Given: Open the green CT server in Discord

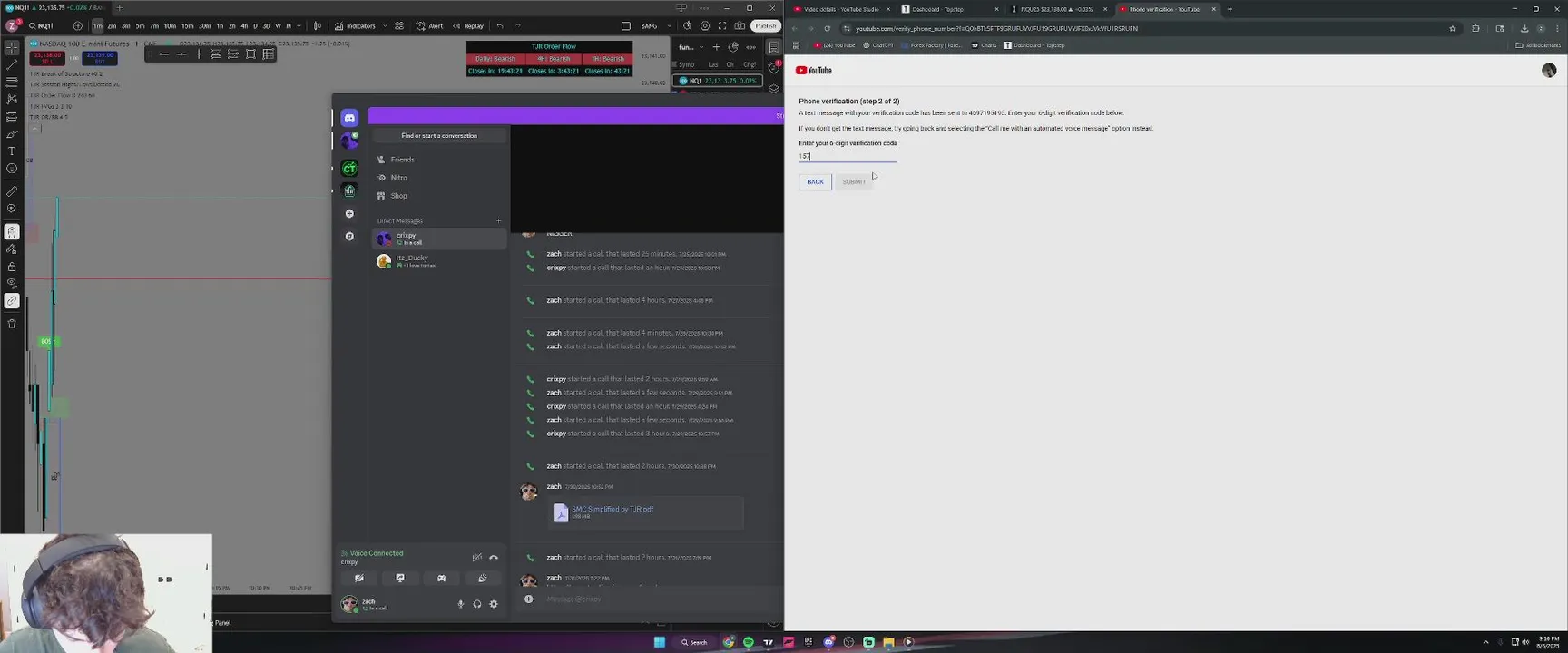Looking at the screenshot, I should (349, 168).
